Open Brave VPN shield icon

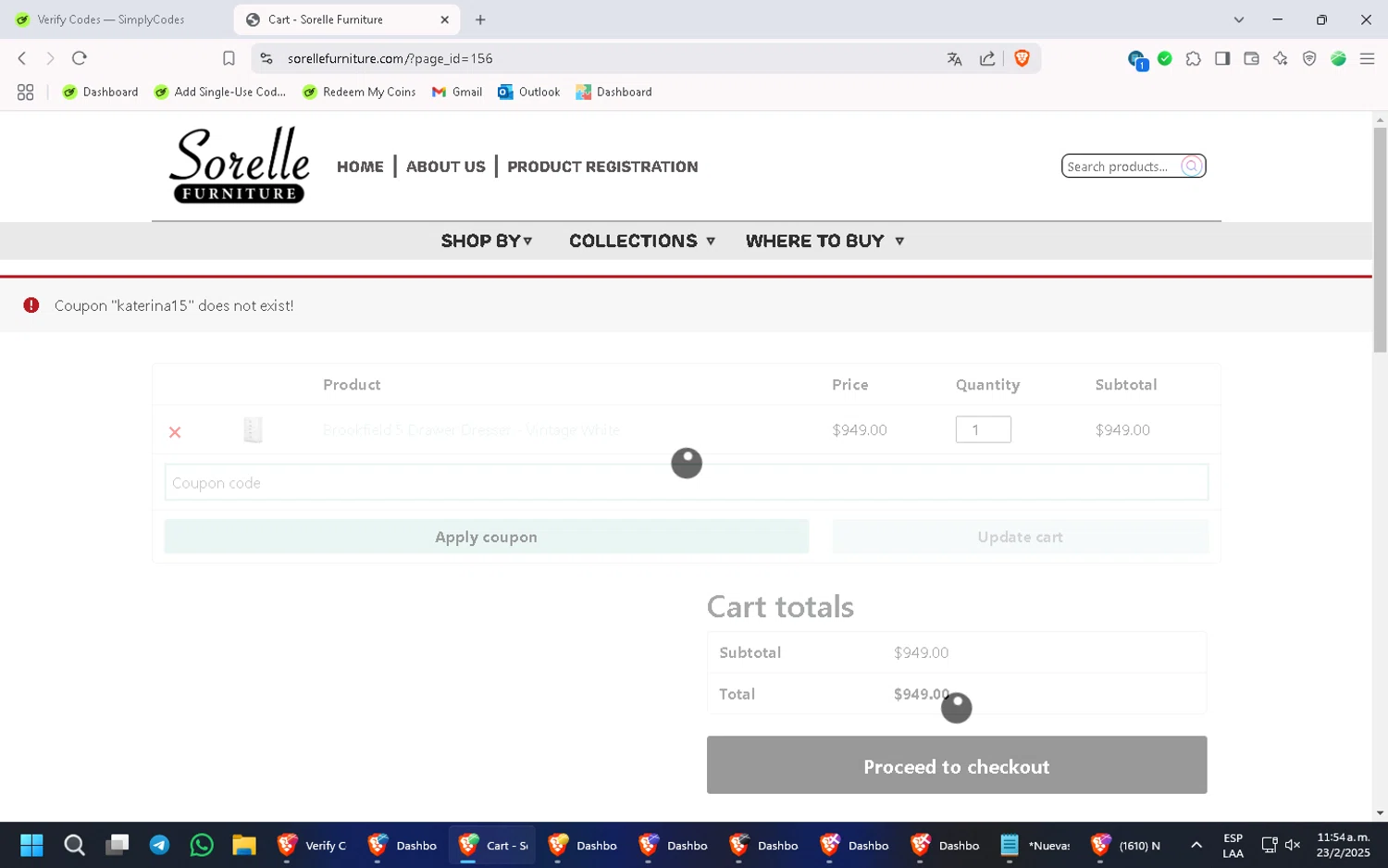point(1309,58)
